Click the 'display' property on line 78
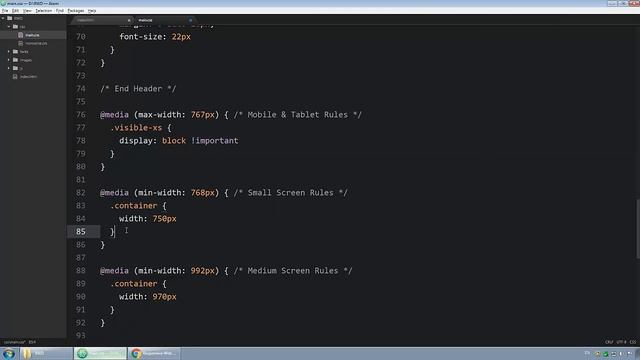 tap(136, 141)
